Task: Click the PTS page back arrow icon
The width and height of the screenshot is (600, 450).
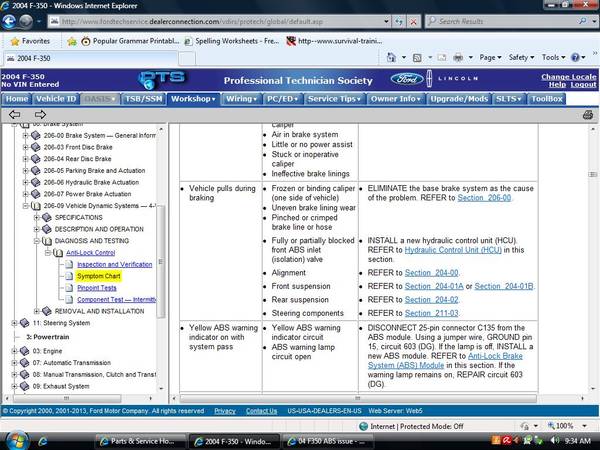Action: click(15, 114)
